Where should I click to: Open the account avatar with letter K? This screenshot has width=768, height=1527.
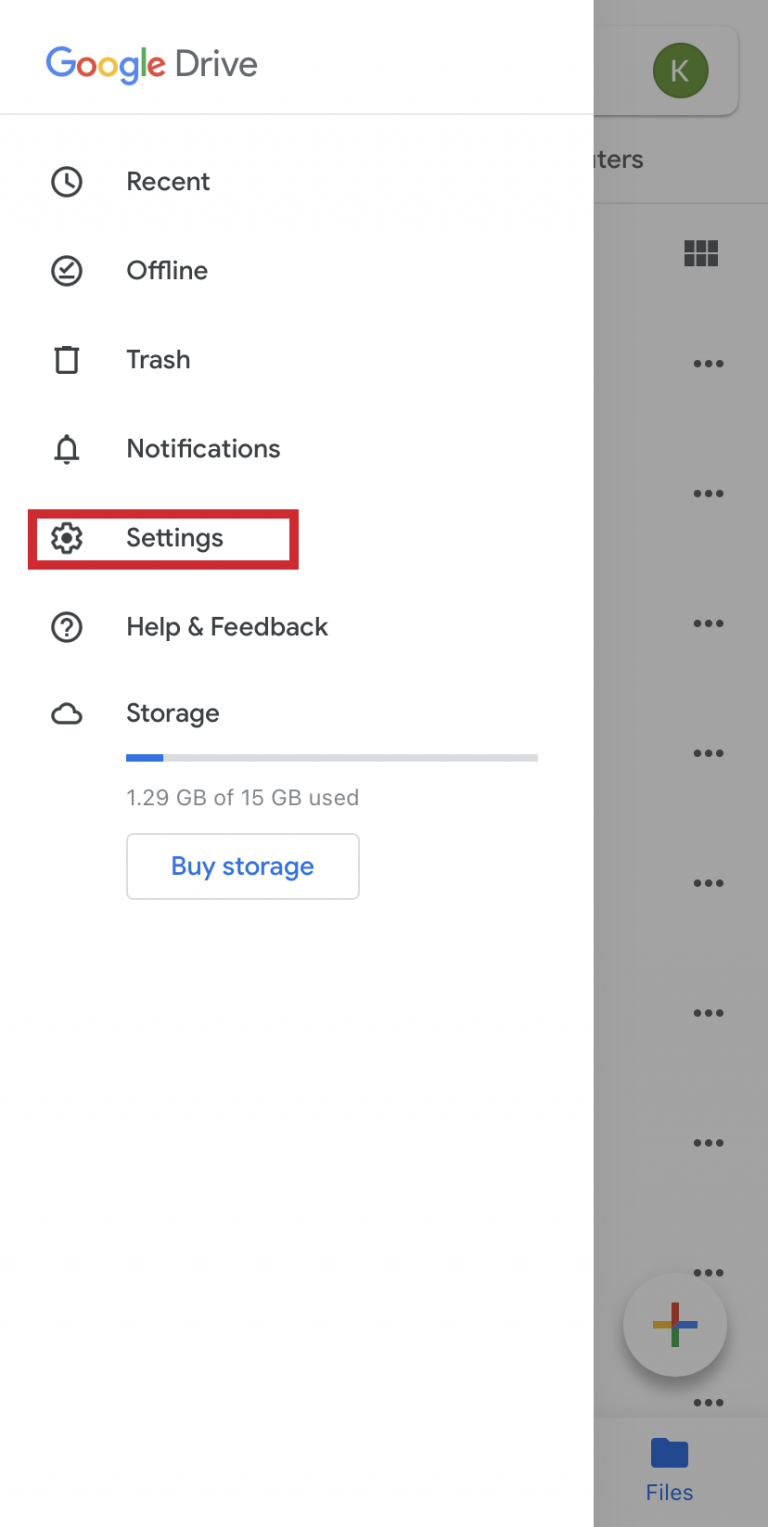point(680,71)
